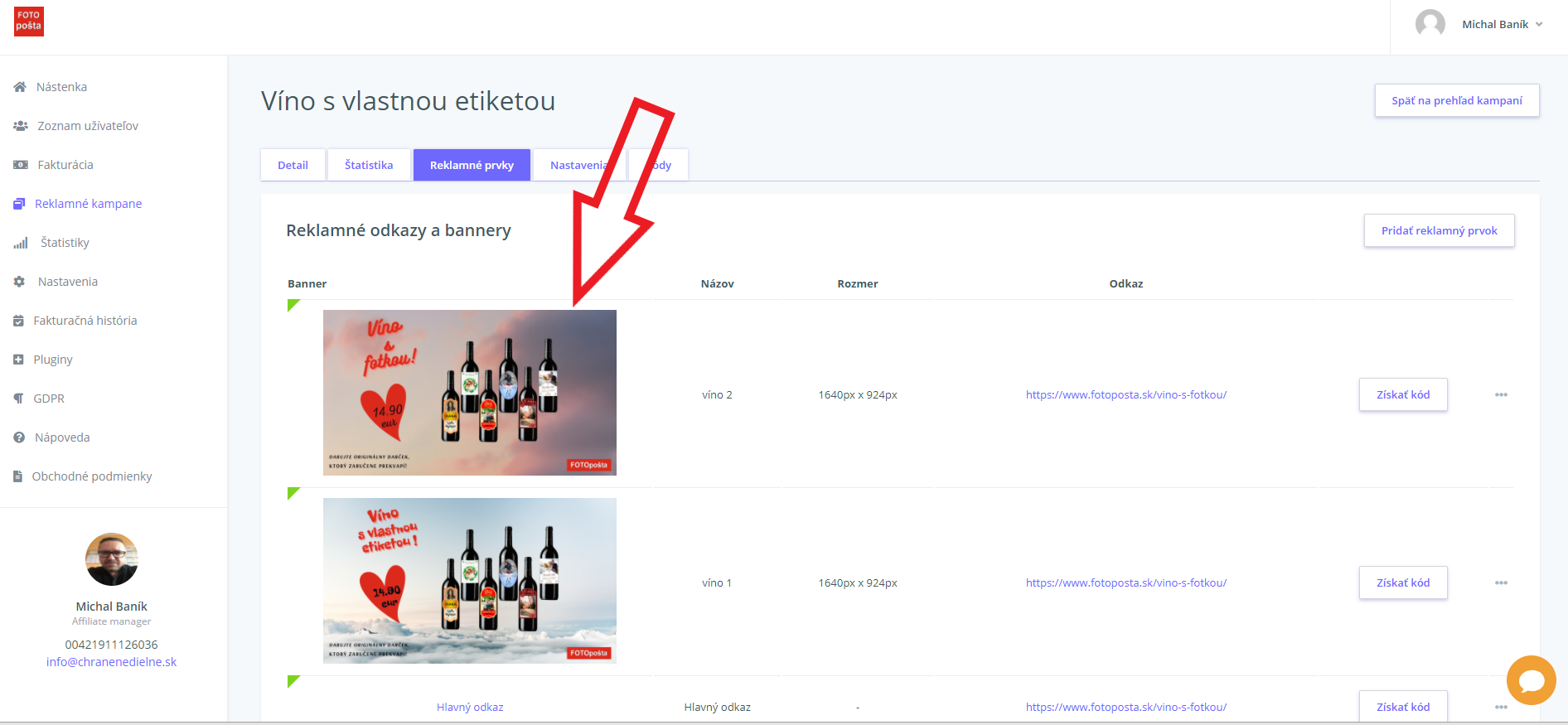Click the víno 2 name cell

click(x=718, y=394)
